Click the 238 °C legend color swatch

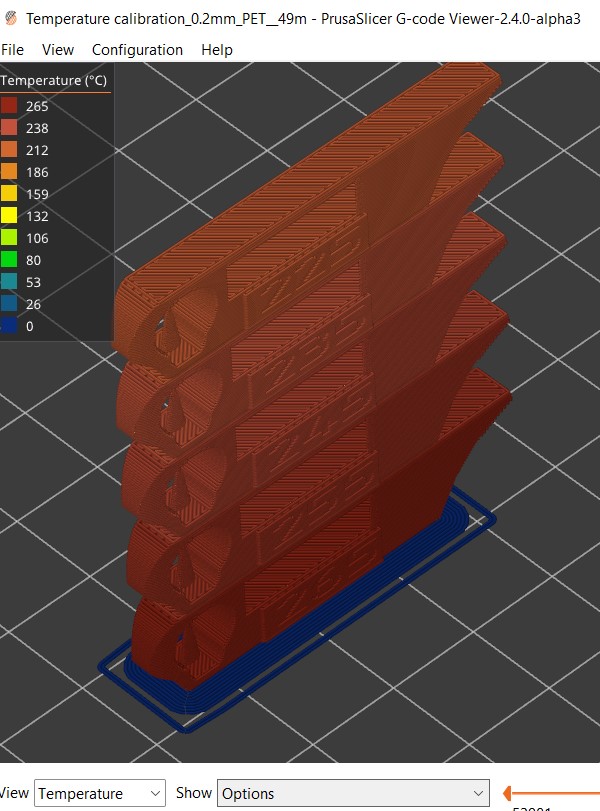coord(9,128)
